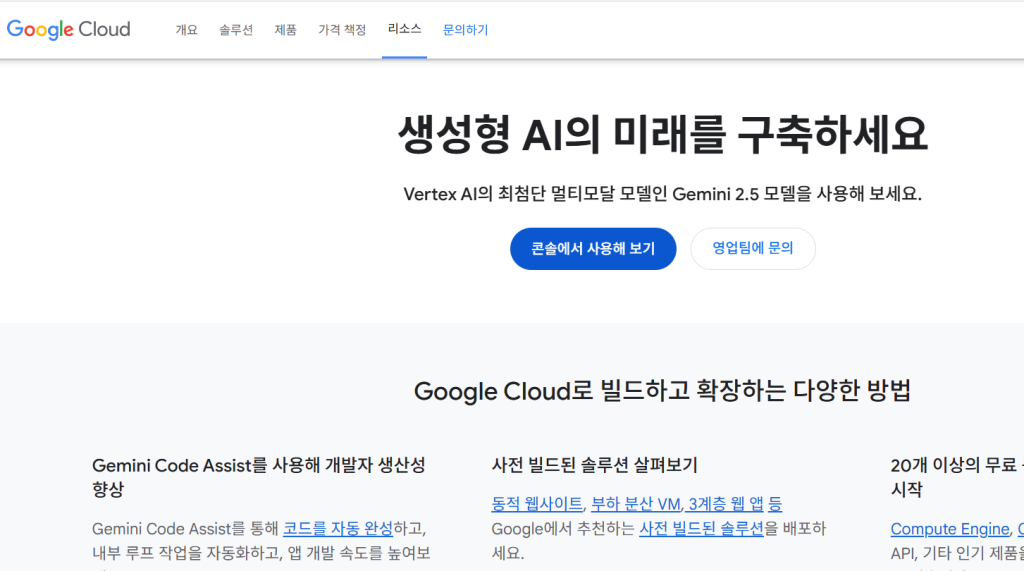Open the 코드를 자동 완성 link
The width and height of the screenshot is (1024, 571).
pyautogui.click(x=337, y=528)
